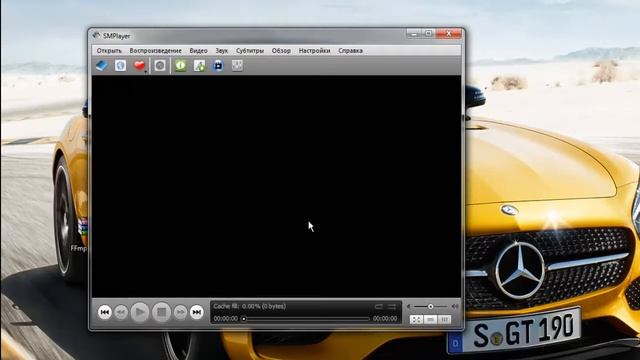Click the fast forward button
The image size is (640, 360).
[x=180, y=312]
